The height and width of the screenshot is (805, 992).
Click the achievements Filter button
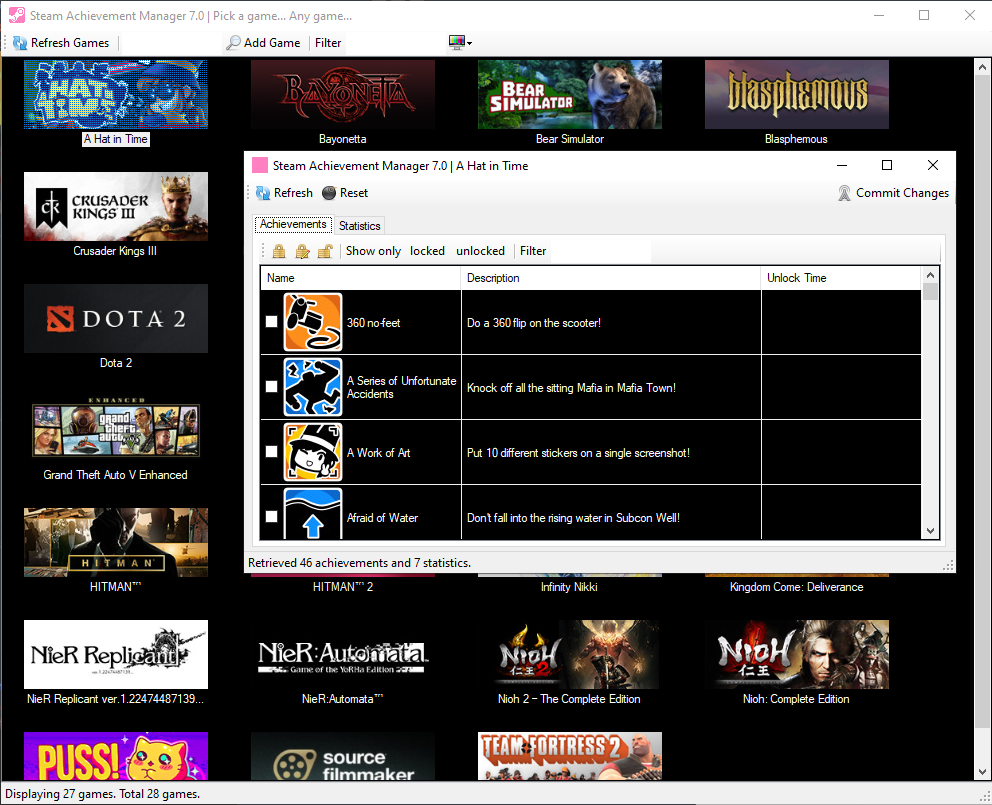533,251
